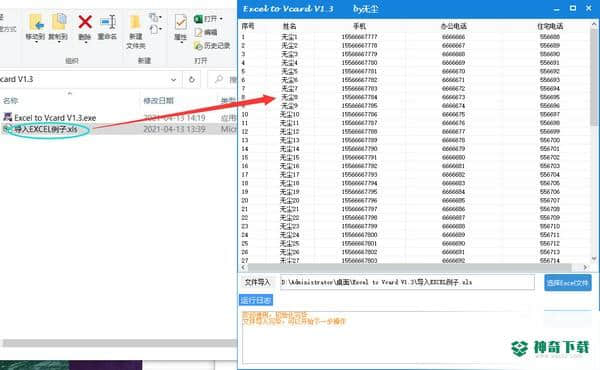Click the 序号 column header in Vcard table
Viewport: 600px width, 370px height.
[248, 26]
